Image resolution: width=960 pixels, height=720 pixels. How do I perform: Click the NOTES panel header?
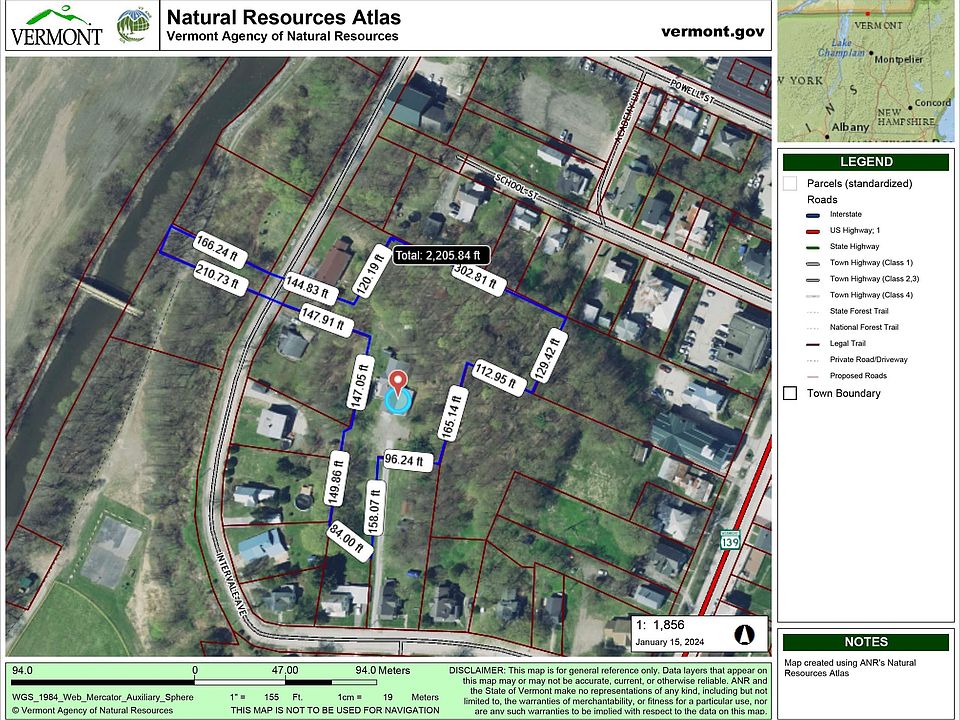coord(865,642)
